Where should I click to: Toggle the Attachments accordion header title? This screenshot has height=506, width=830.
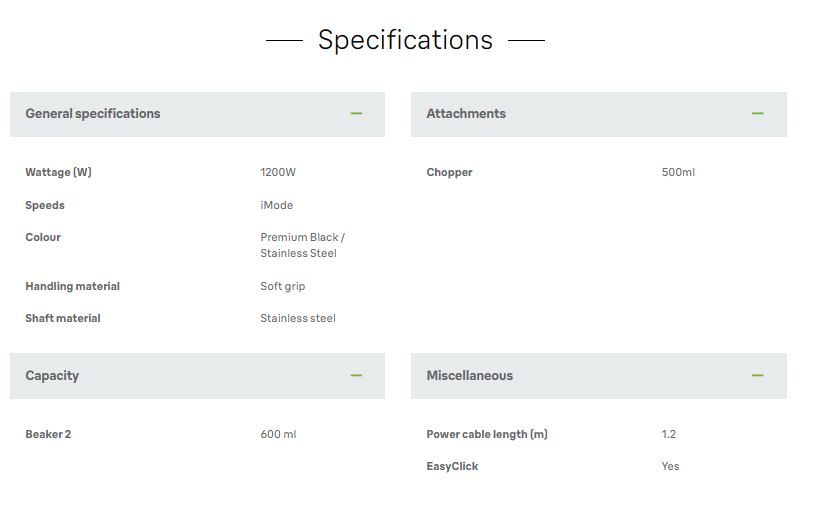(x=466, y=114)
